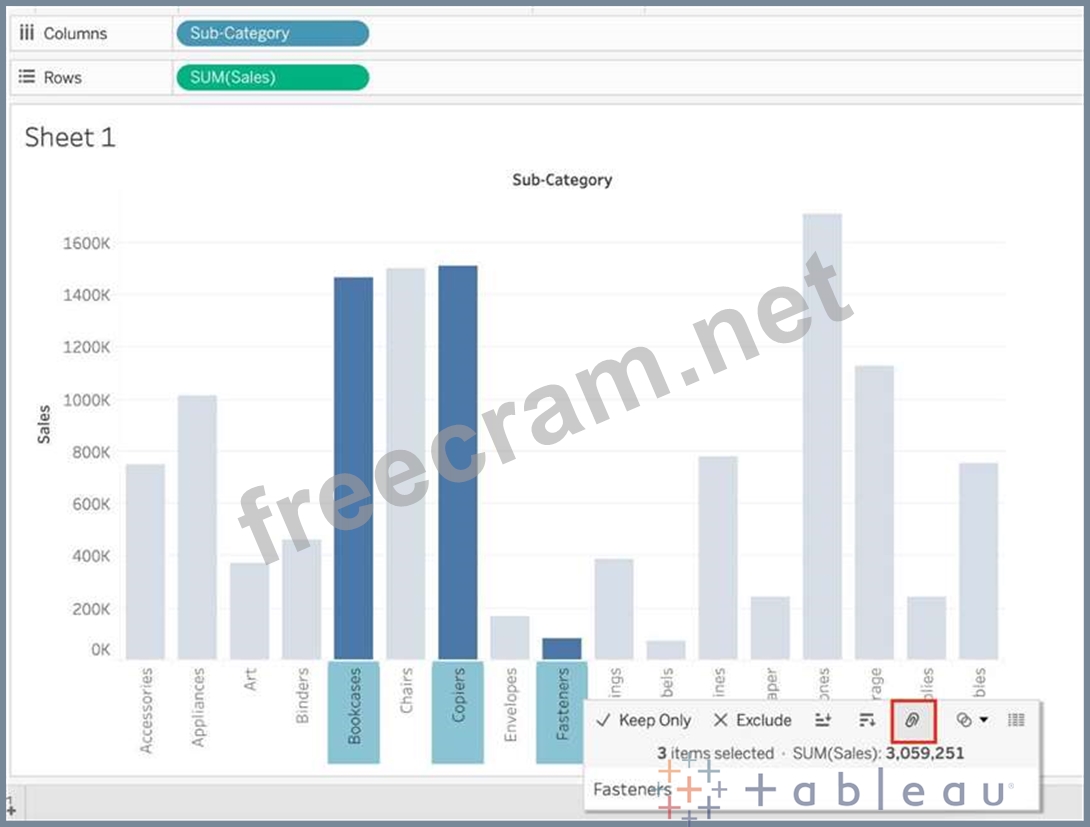1090x827 pixels.
Task: Open the Create Set dropdown arrow
Action: click(984, 720)
